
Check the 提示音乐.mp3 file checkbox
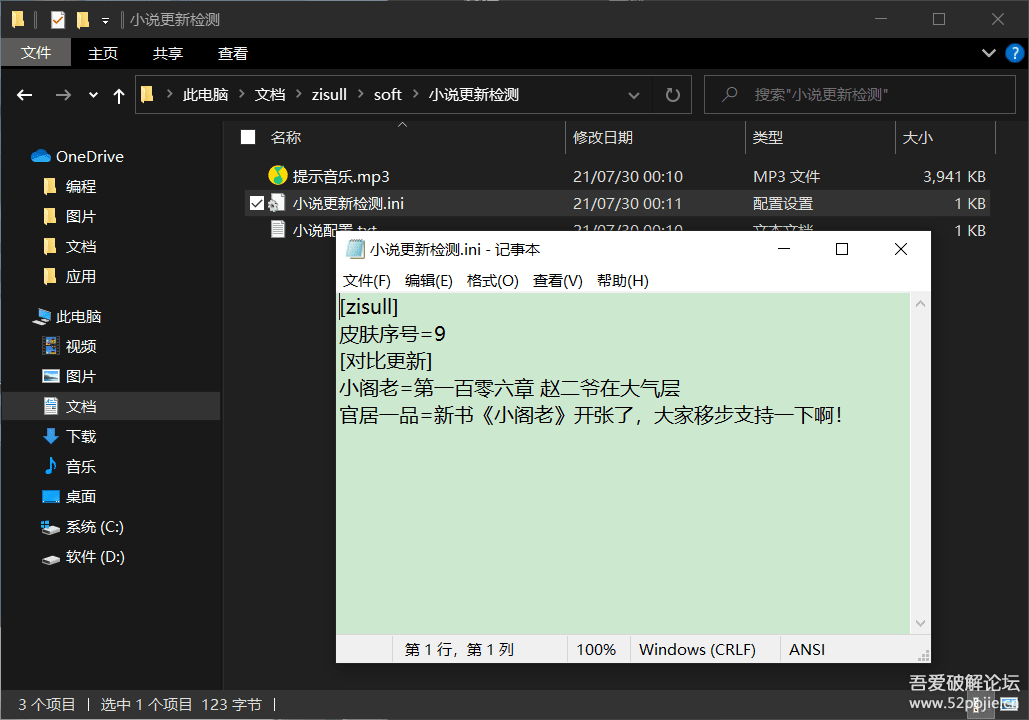coord(257,174)
